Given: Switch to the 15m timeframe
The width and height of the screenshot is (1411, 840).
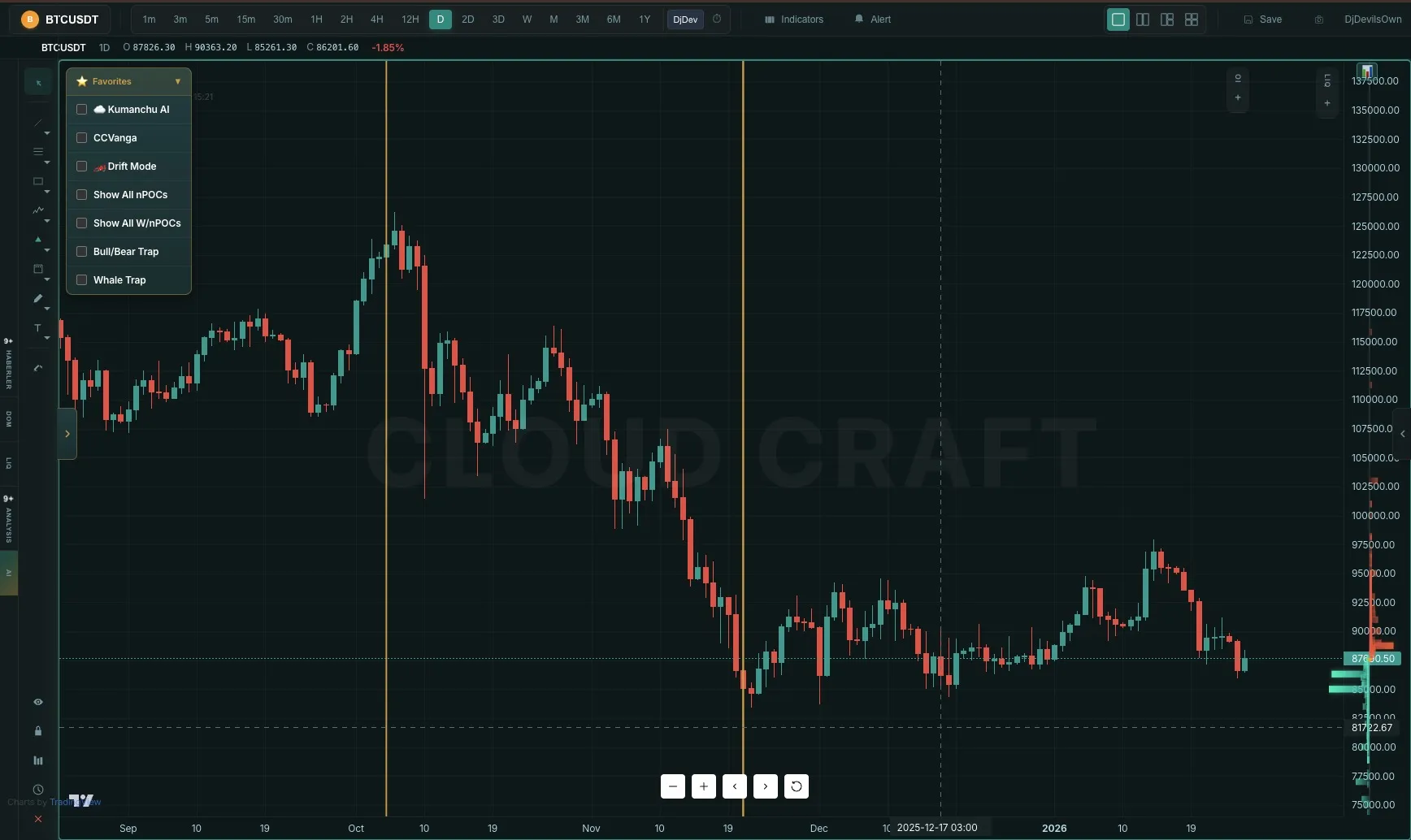Looking at the screenshot, I should click(x=246, y=19).
